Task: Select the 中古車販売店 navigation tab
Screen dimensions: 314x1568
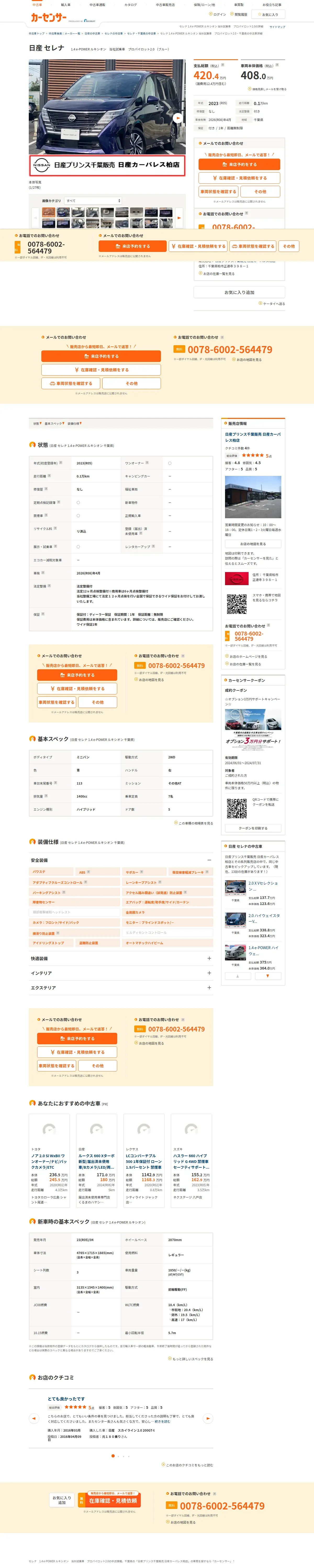Action: (165, 5)
